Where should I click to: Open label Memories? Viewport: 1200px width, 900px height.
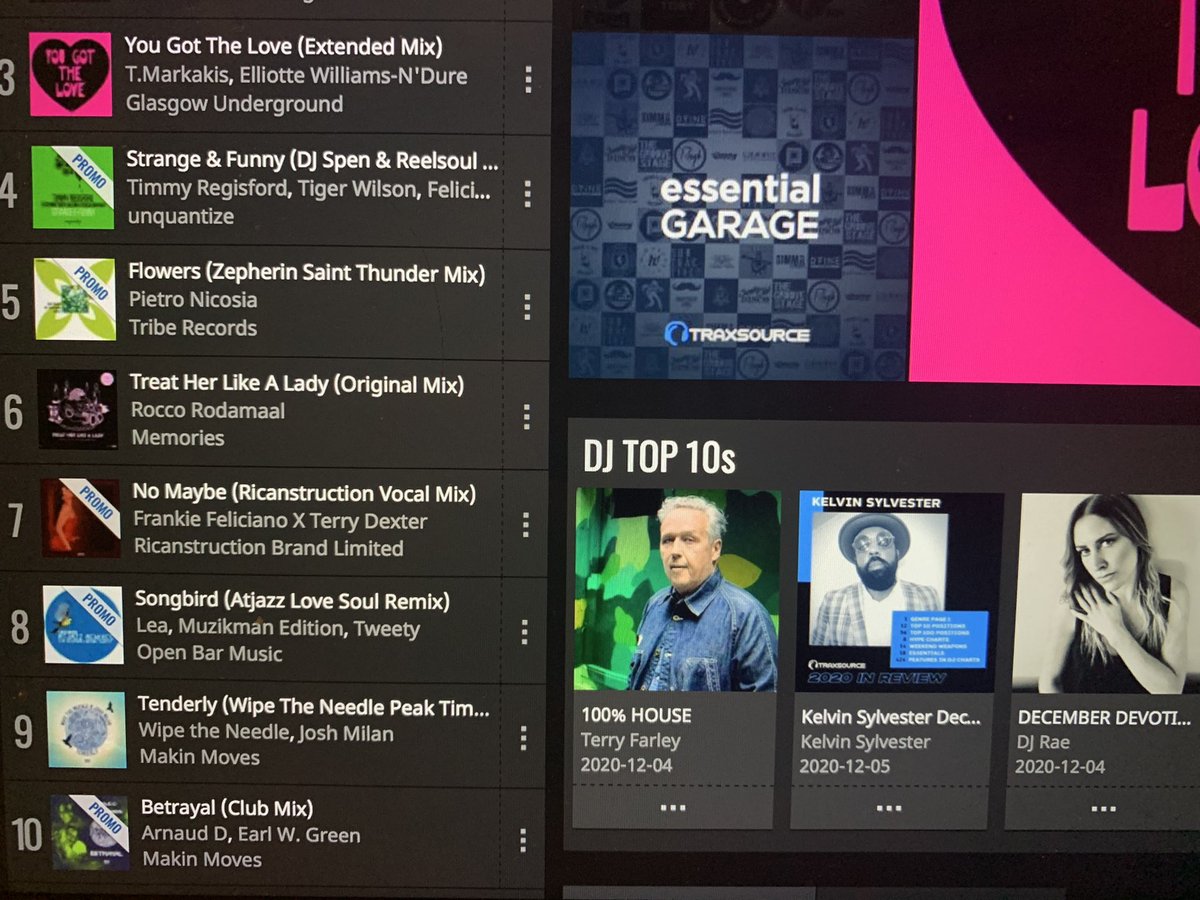178,438
